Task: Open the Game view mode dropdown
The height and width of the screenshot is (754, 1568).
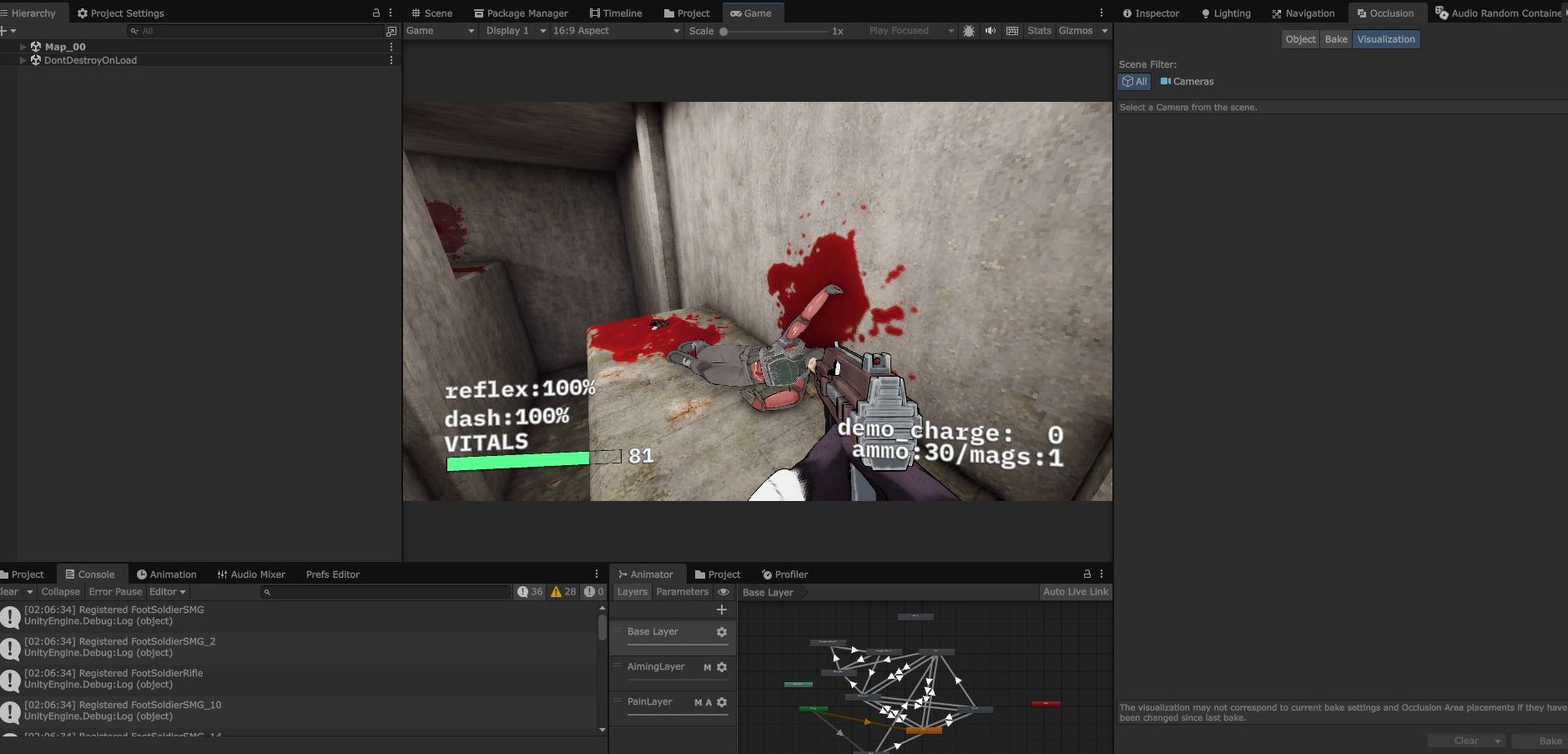Action: click(x=441, y=31)
